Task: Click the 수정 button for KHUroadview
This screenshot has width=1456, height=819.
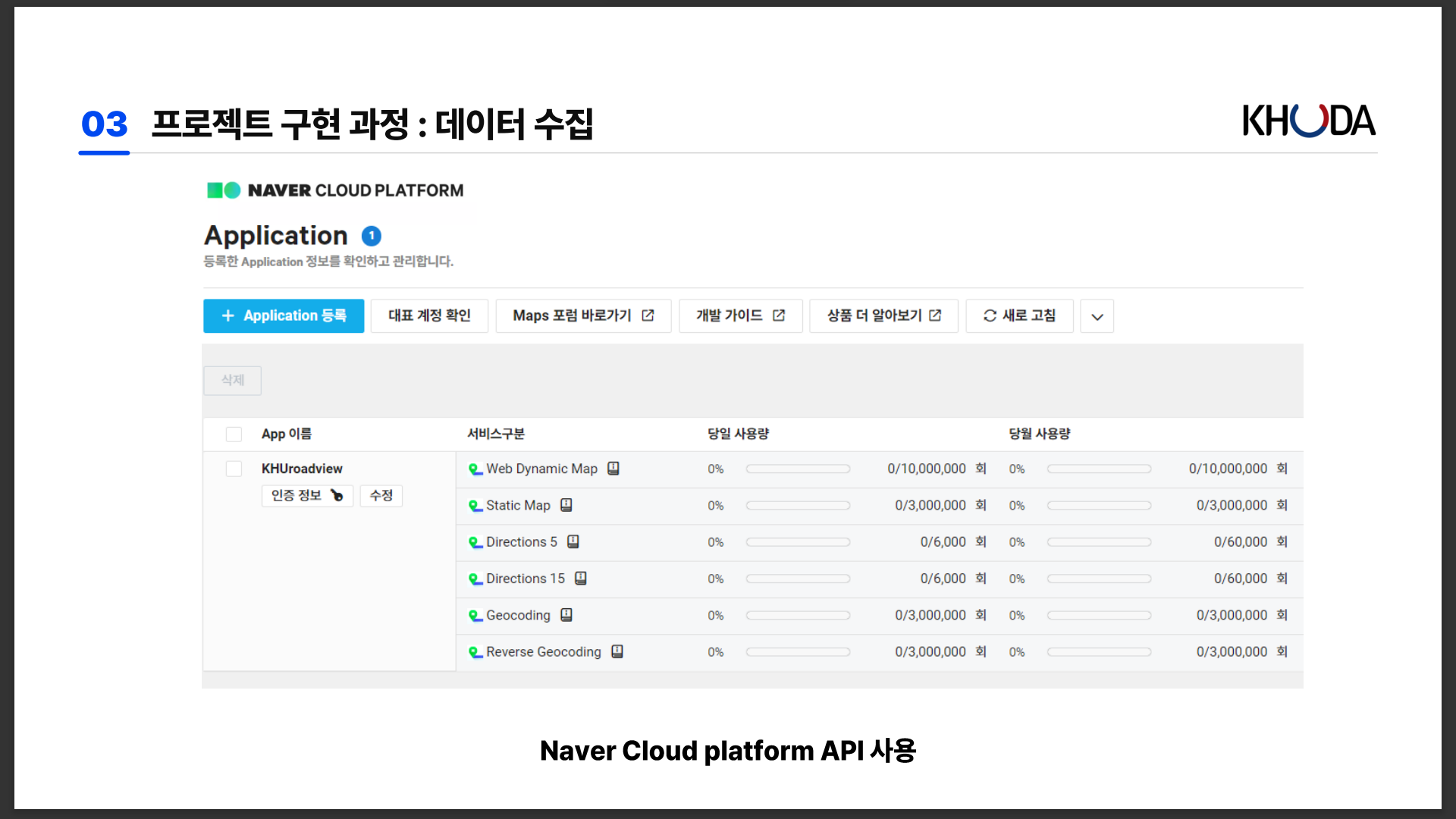Action: 381,495
